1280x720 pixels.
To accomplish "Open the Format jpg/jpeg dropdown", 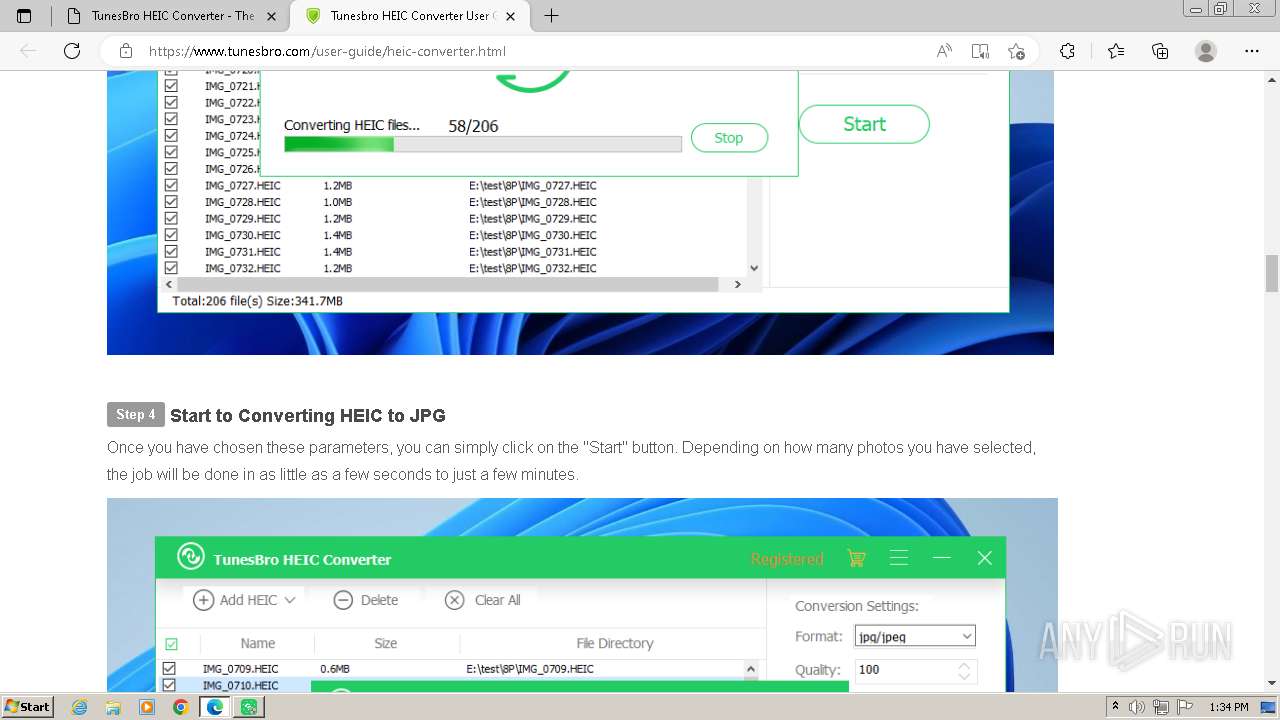I will pos(915,636).
